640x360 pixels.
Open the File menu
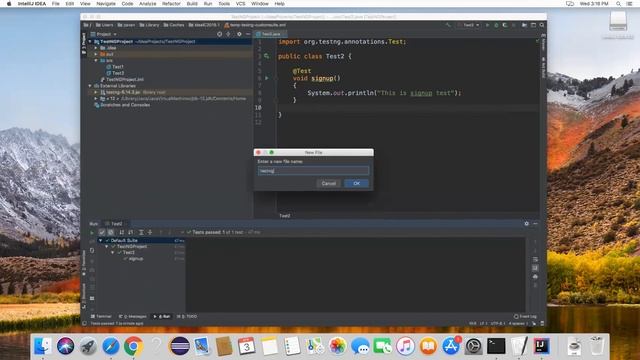(56, 4)
